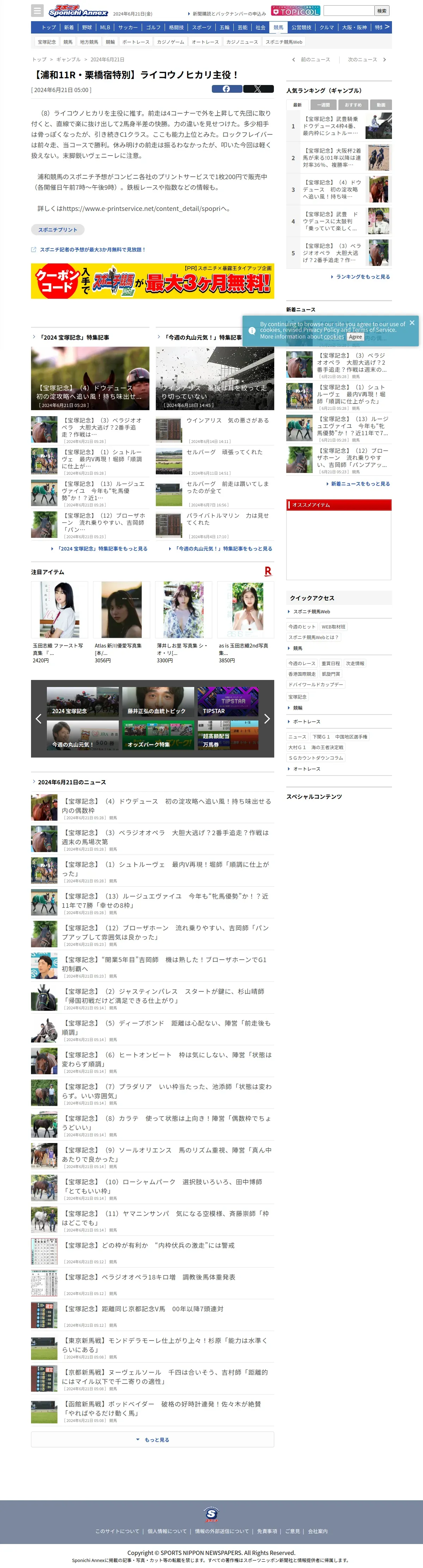Open external-link icon beside スポニチ記者の予想
Screen dimensions: 423x1568
[x=33, y=250]
